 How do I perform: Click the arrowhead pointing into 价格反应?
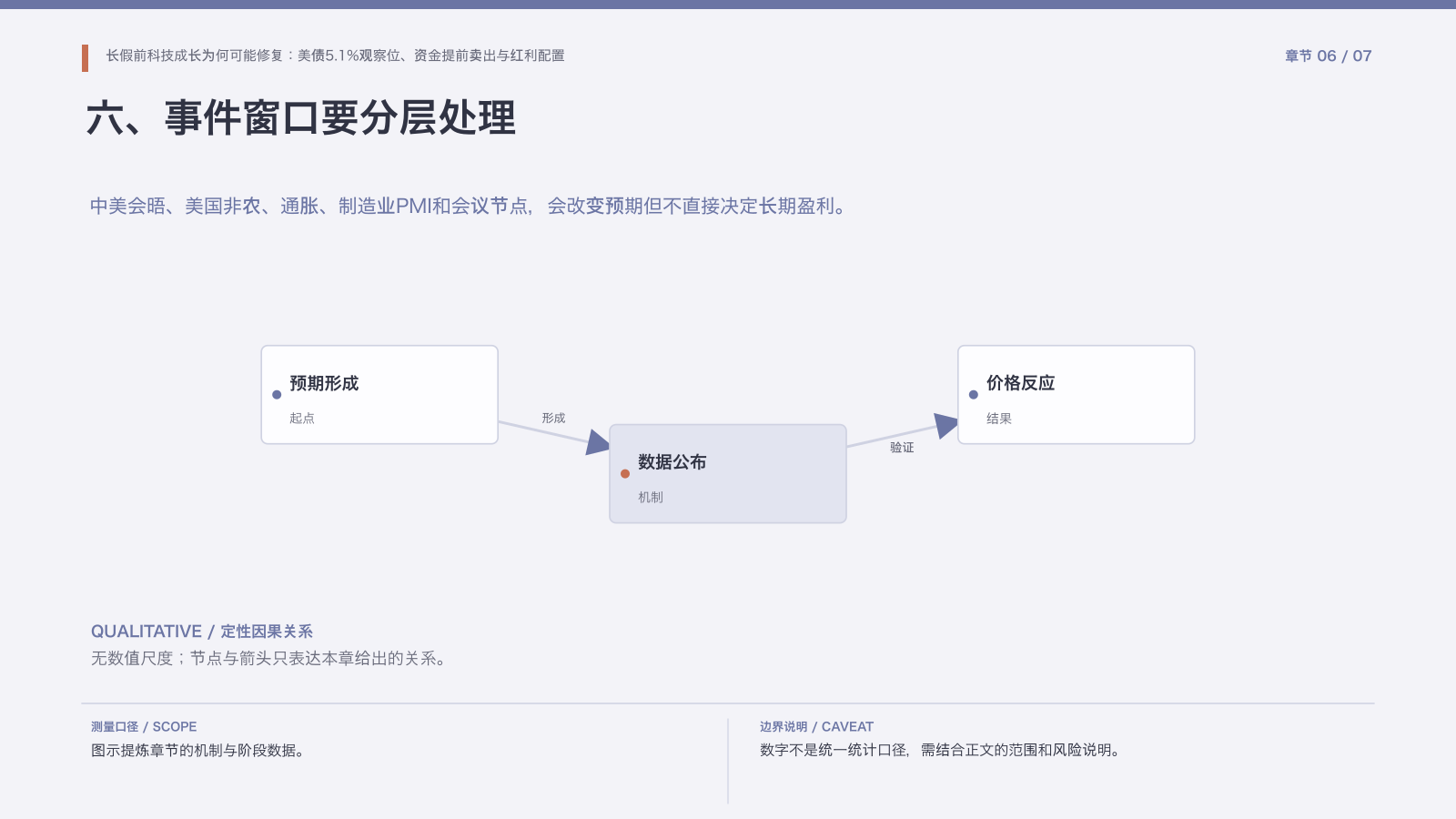[946, 425]
